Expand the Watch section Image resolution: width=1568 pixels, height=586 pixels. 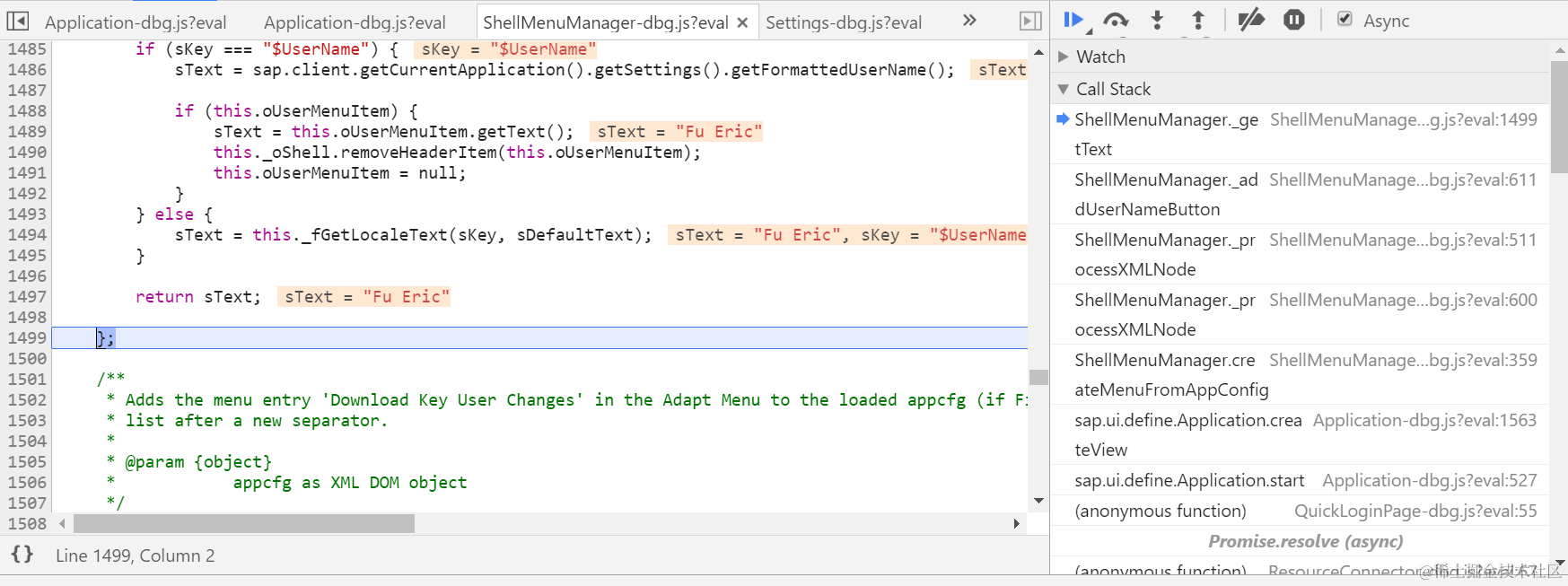(x=1064, y=57)
